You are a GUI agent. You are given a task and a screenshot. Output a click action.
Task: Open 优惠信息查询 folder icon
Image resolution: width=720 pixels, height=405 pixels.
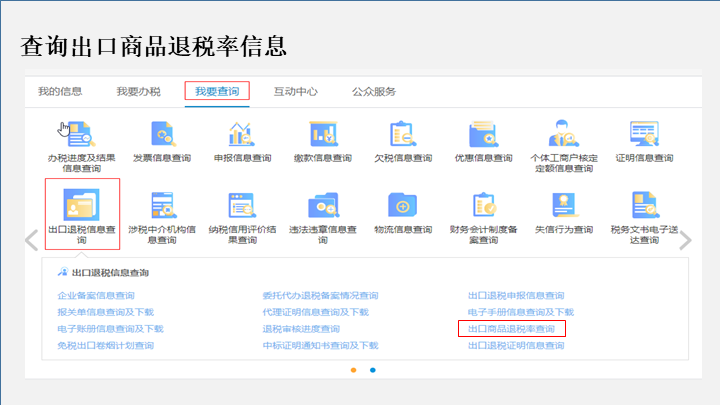point(483,134)
